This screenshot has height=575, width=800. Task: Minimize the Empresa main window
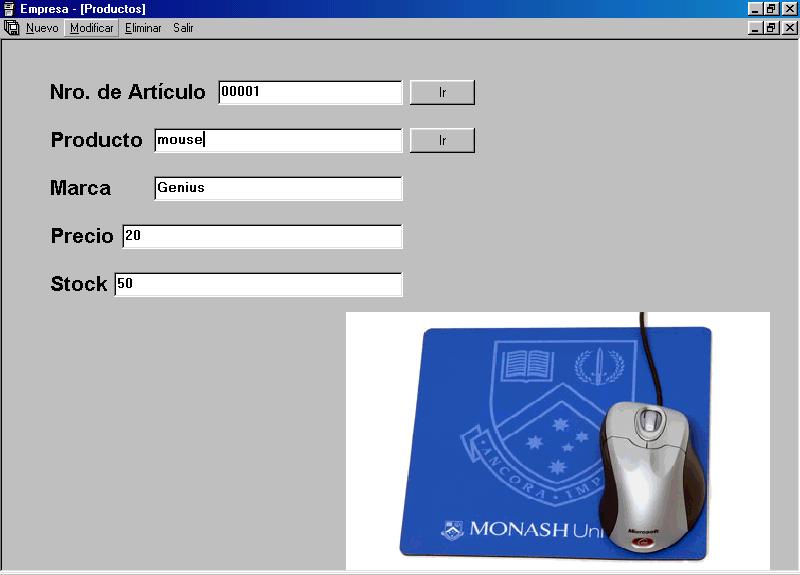(x=755, y=9)
